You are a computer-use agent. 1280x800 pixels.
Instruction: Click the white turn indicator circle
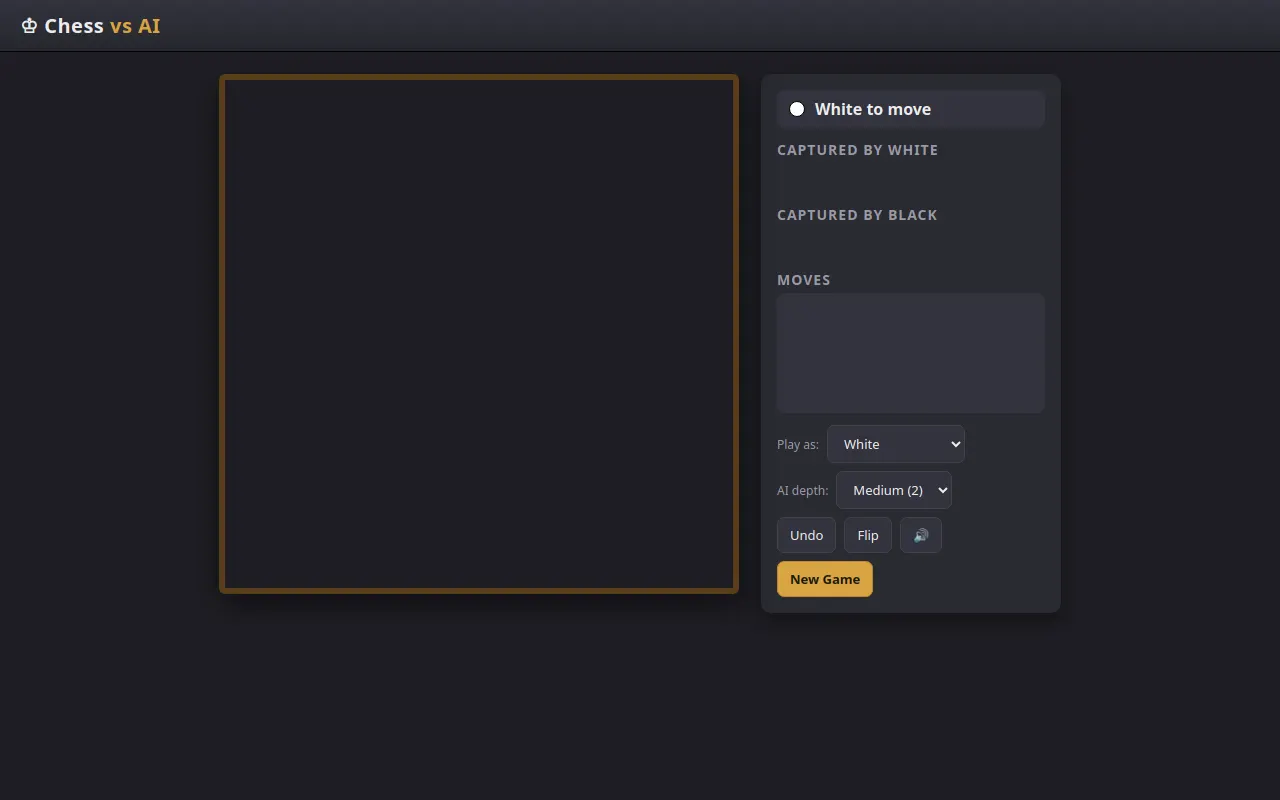pos(797,109)
